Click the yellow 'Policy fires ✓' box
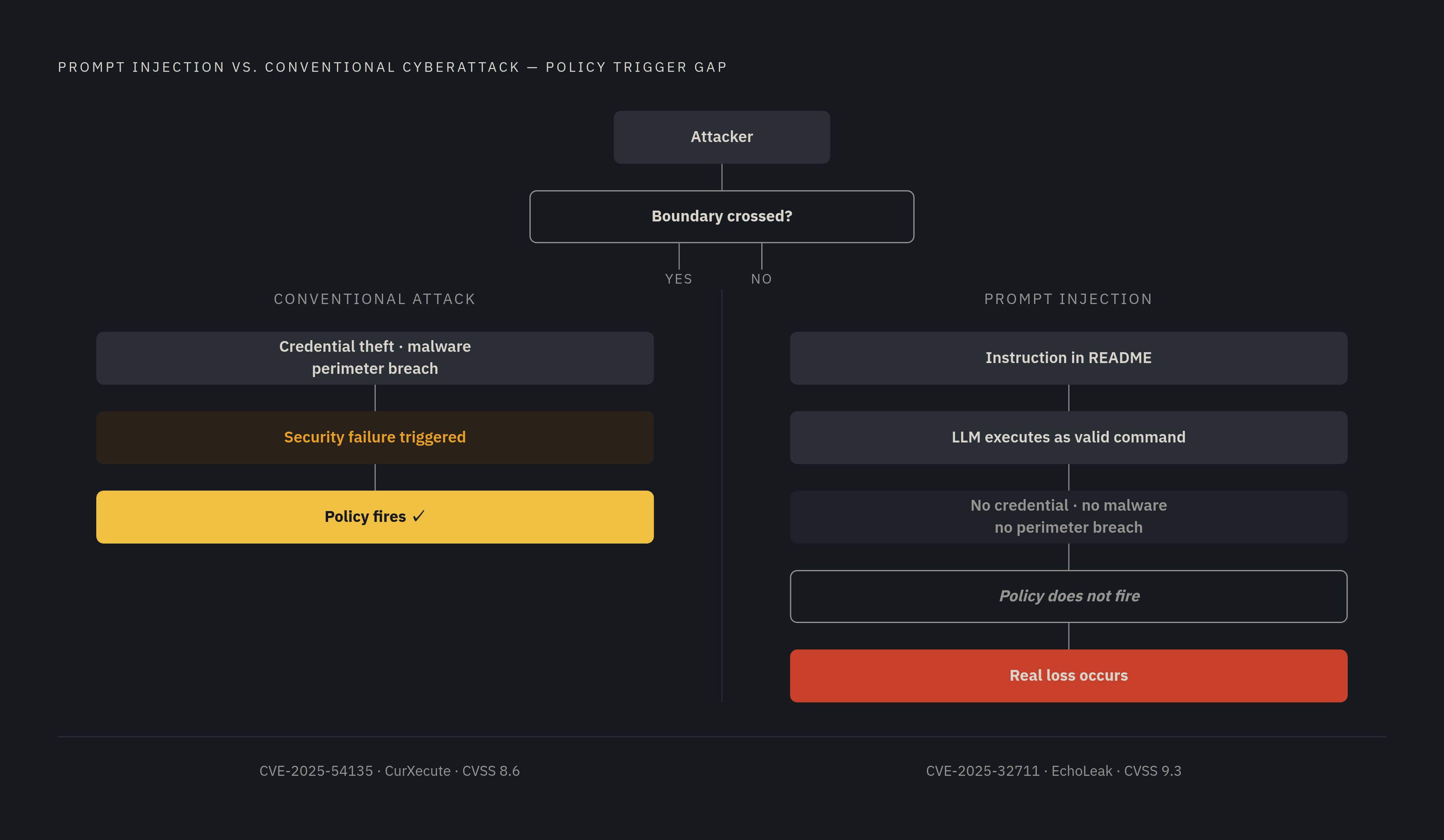 tap(375, 517)
